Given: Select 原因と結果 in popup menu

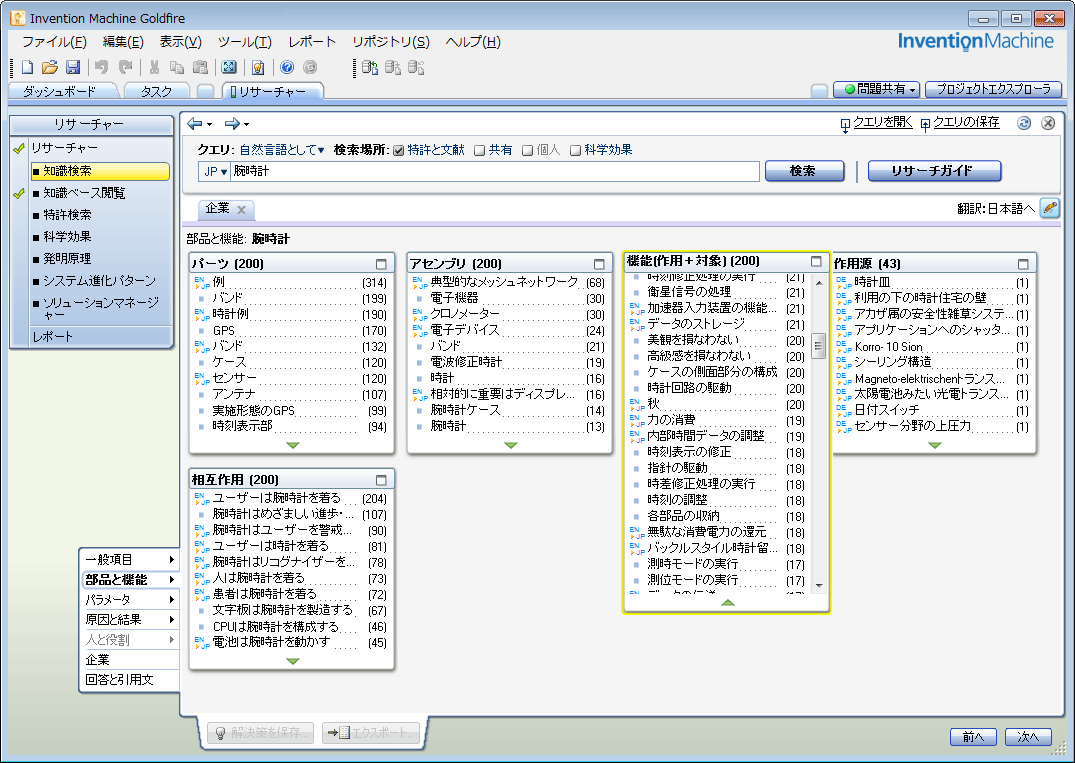Looking at the screenshot, I should (x=129, y=620).
